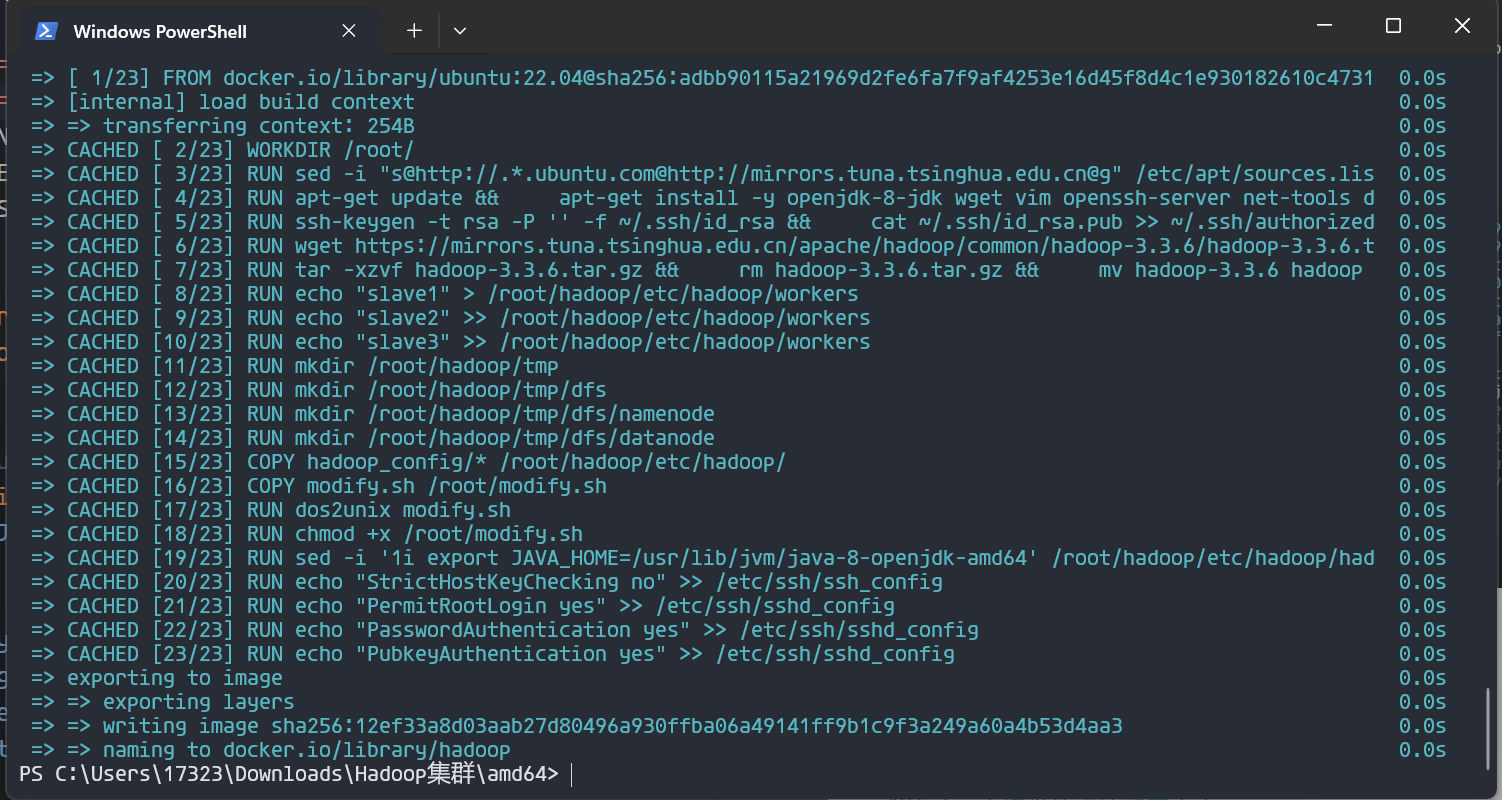This screenshot has width=1502, height=800.
Task: Select the Windows PowerShell tab
Action: [160, 32]
